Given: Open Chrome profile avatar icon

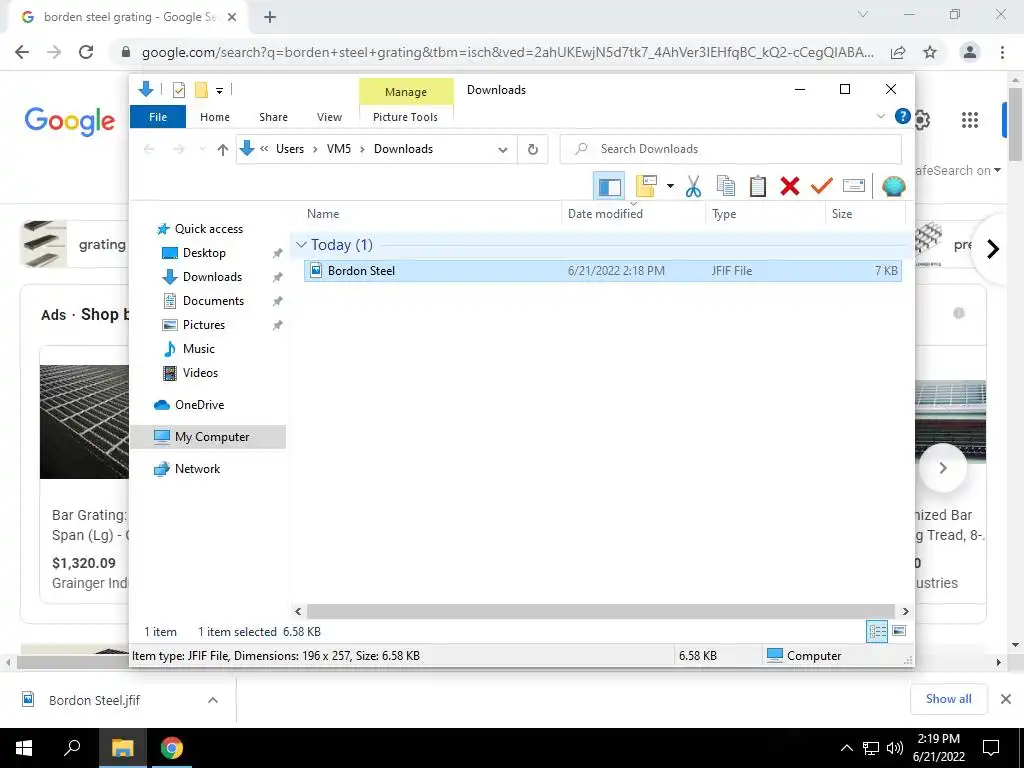Looking at the screenshot, I should (x=970, y=52).
